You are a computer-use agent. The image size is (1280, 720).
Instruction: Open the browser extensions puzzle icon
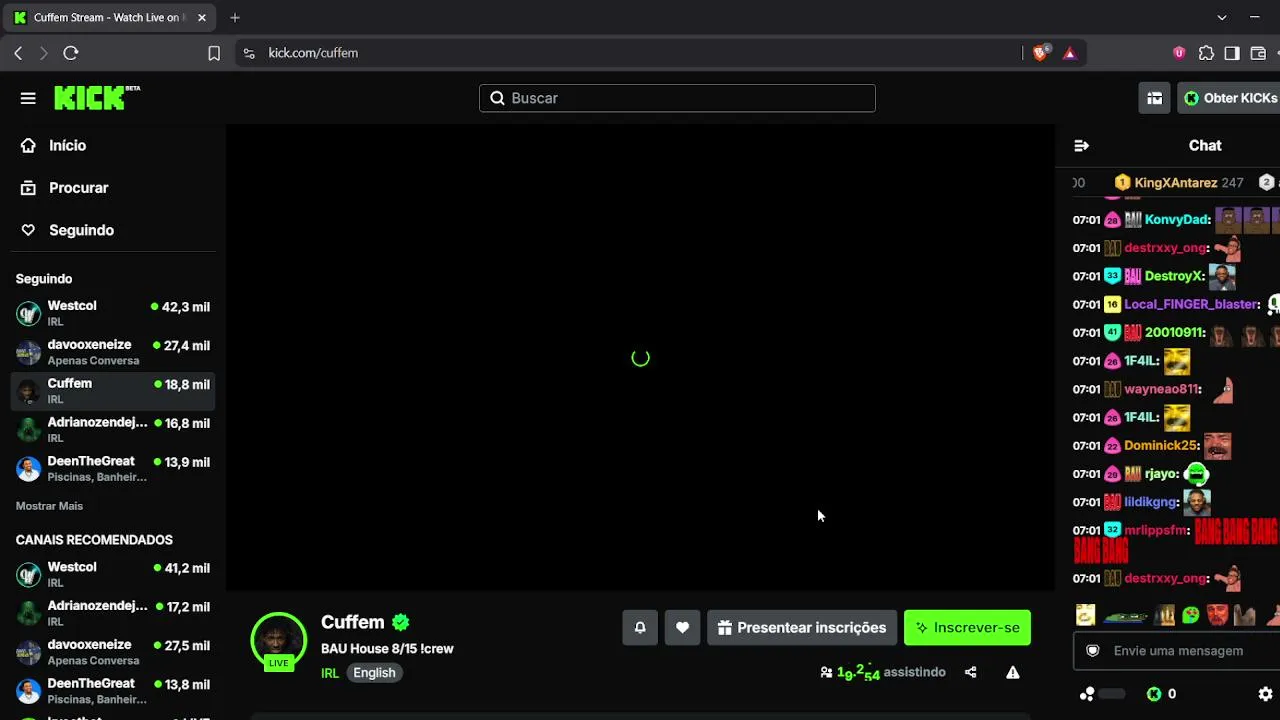(1206, 53)
